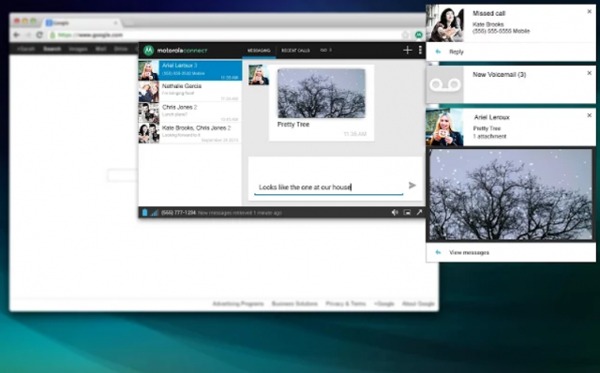The height and width of the screenshot is (373, 600).
Task: Bookmark page with the star icon
Action: tap(406, 35)
